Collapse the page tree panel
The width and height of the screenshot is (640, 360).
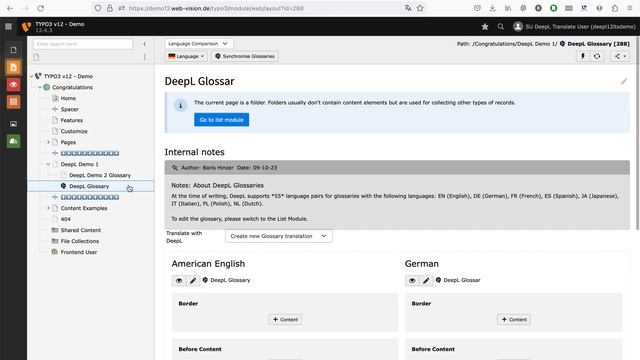[x=144, y=44]
